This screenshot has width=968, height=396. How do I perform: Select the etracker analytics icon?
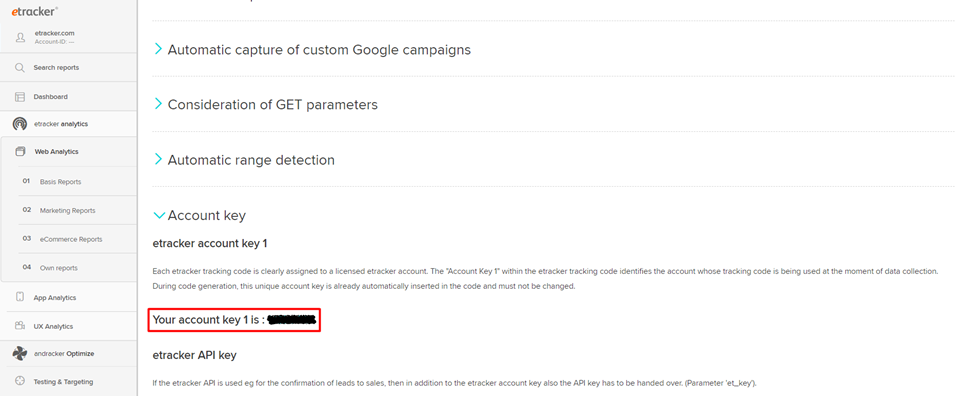[20, 124]
